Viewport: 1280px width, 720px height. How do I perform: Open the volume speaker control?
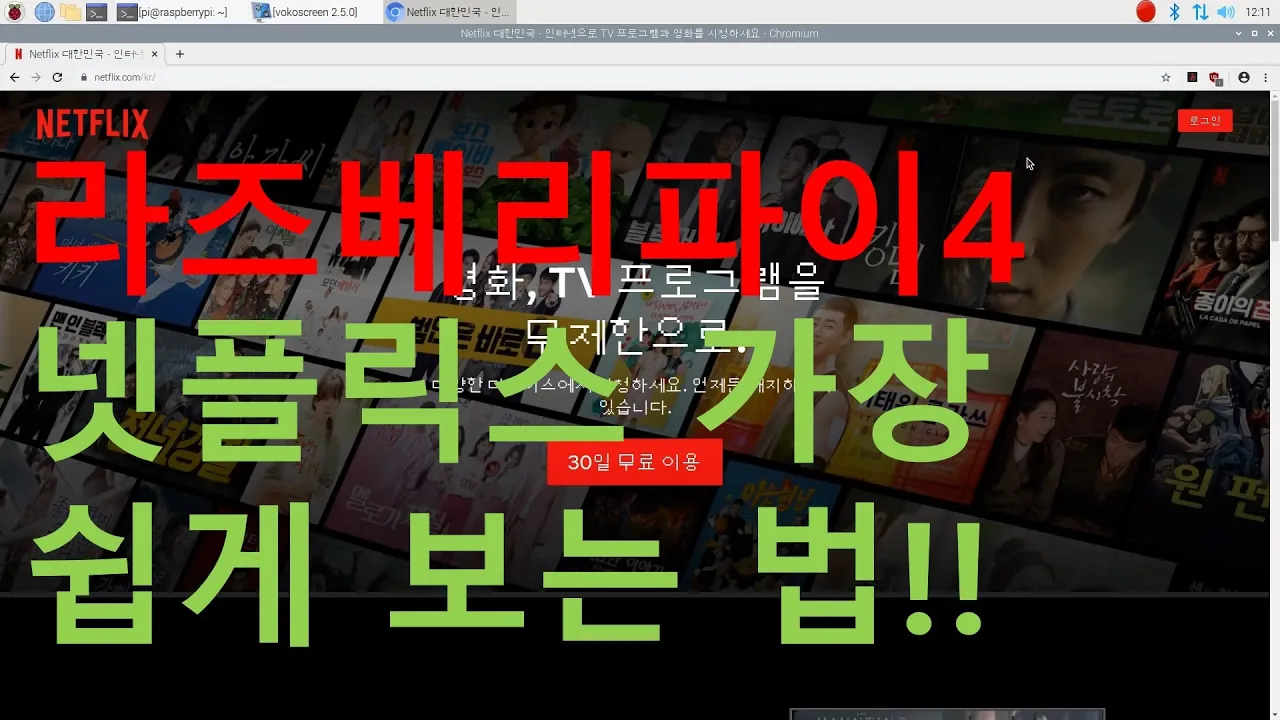pos(1225,12)
